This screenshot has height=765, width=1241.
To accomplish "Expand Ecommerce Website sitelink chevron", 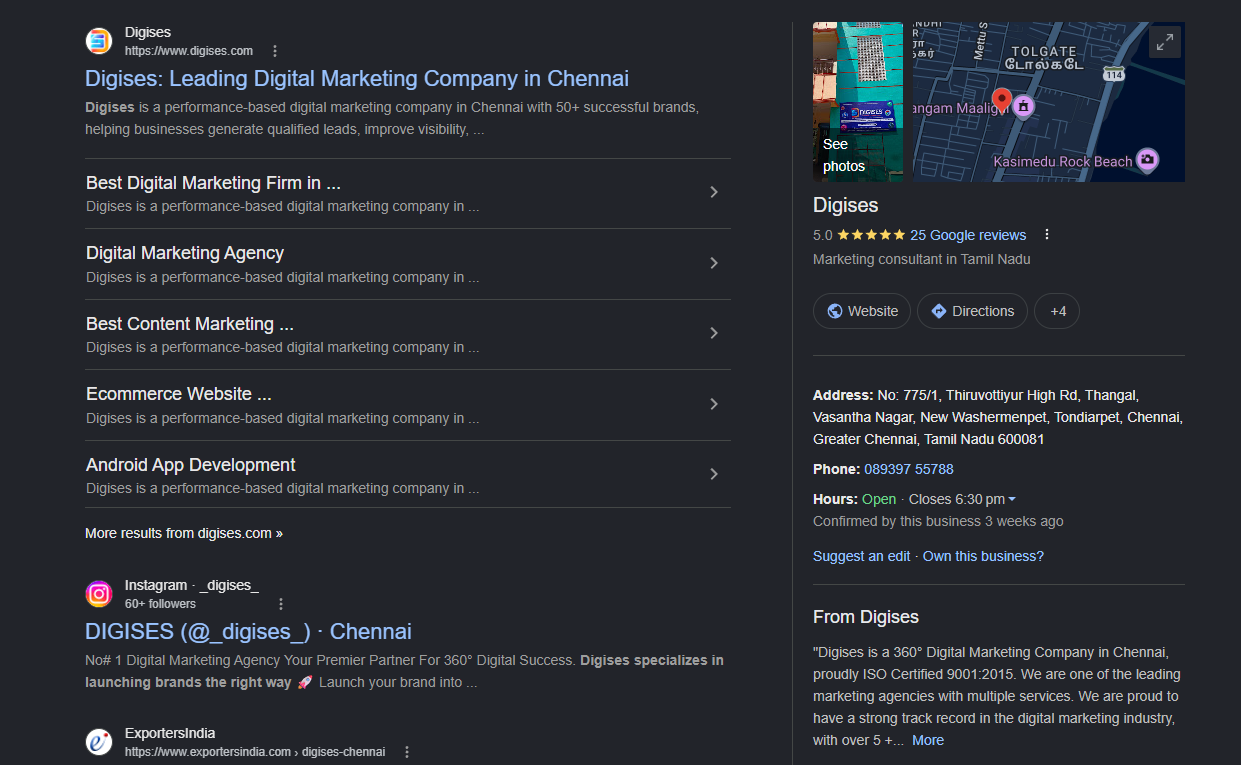I will [x=713, y=404].
